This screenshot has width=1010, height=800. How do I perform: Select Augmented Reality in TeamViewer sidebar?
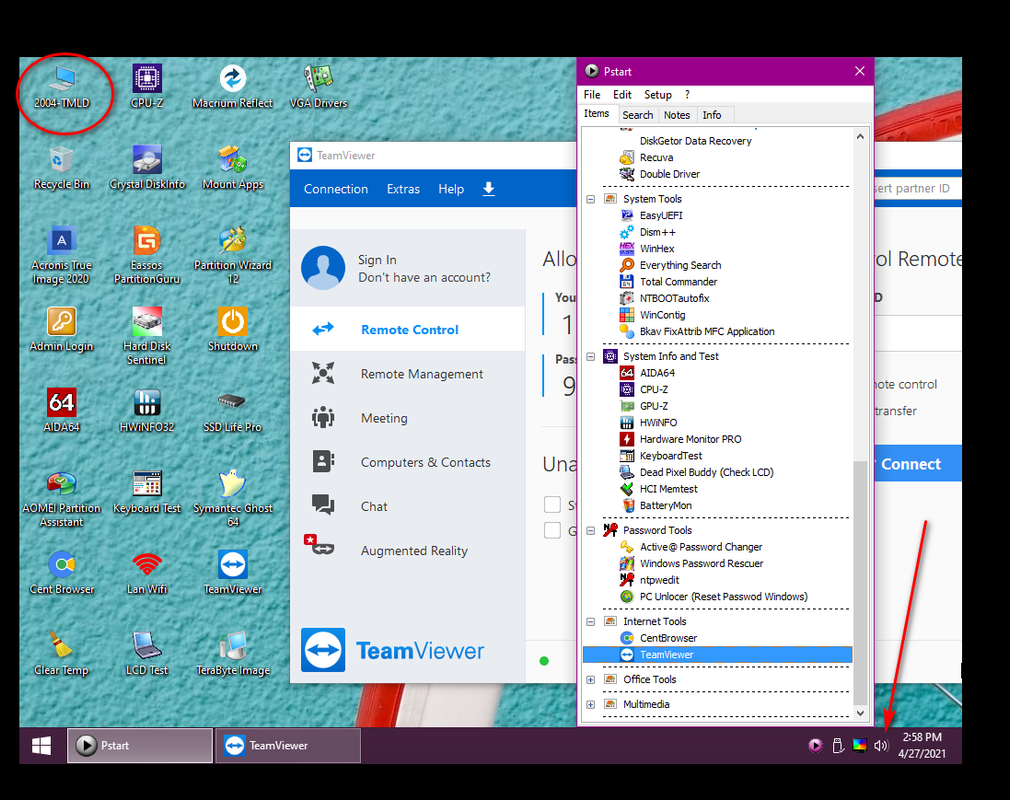coord(408,551)
